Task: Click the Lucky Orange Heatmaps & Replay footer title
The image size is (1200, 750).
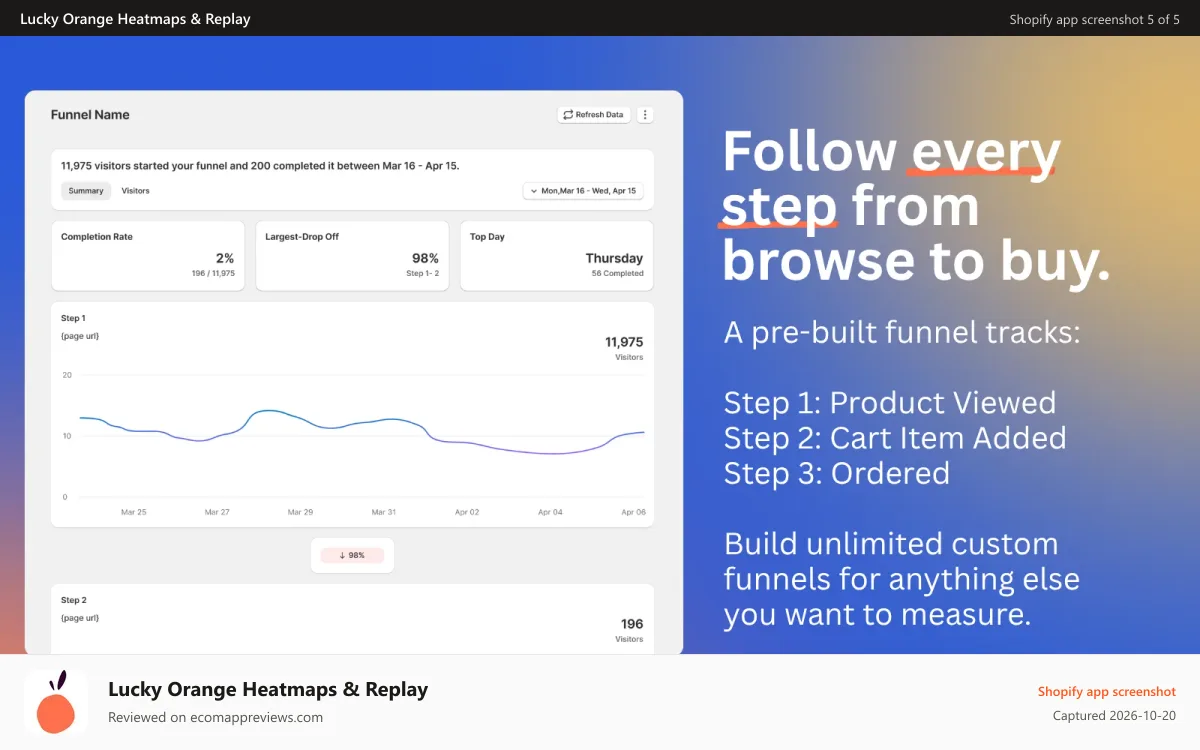Action: pos(268,689)
